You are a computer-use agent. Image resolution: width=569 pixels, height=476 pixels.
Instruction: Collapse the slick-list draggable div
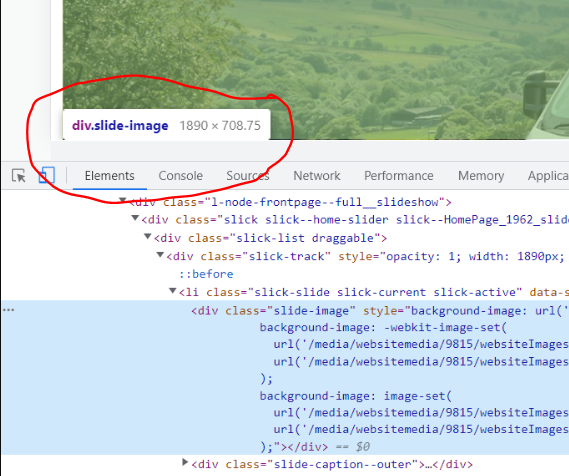coord(147,236)
